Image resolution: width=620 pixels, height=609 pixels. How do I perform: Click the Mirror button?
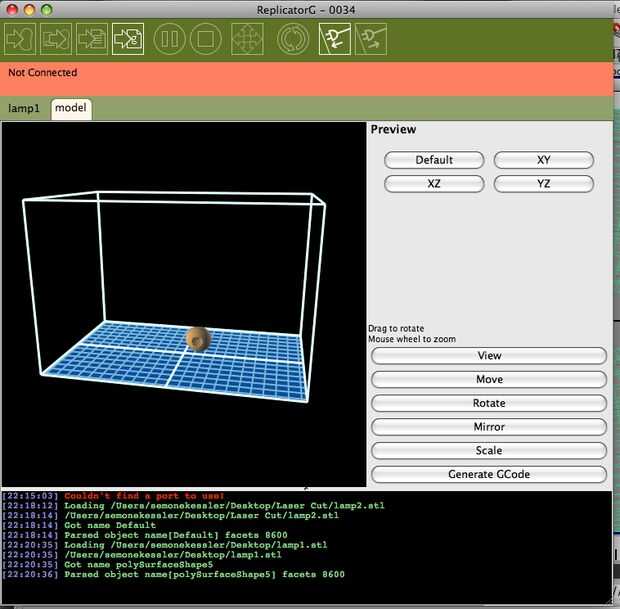tap(489, 427)
